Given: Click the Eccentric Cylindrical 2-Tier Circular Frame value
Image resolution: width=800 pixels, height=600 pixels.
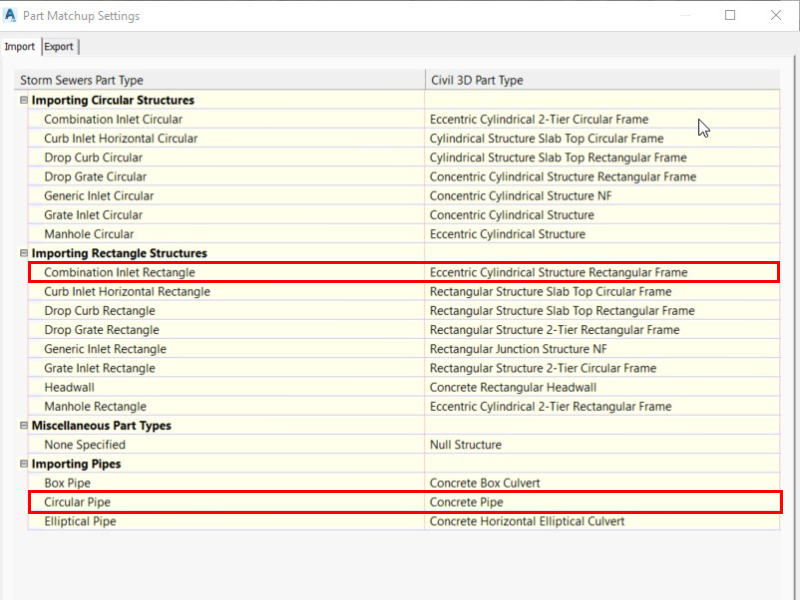Looking at the screenshot, I should [539, 119].
